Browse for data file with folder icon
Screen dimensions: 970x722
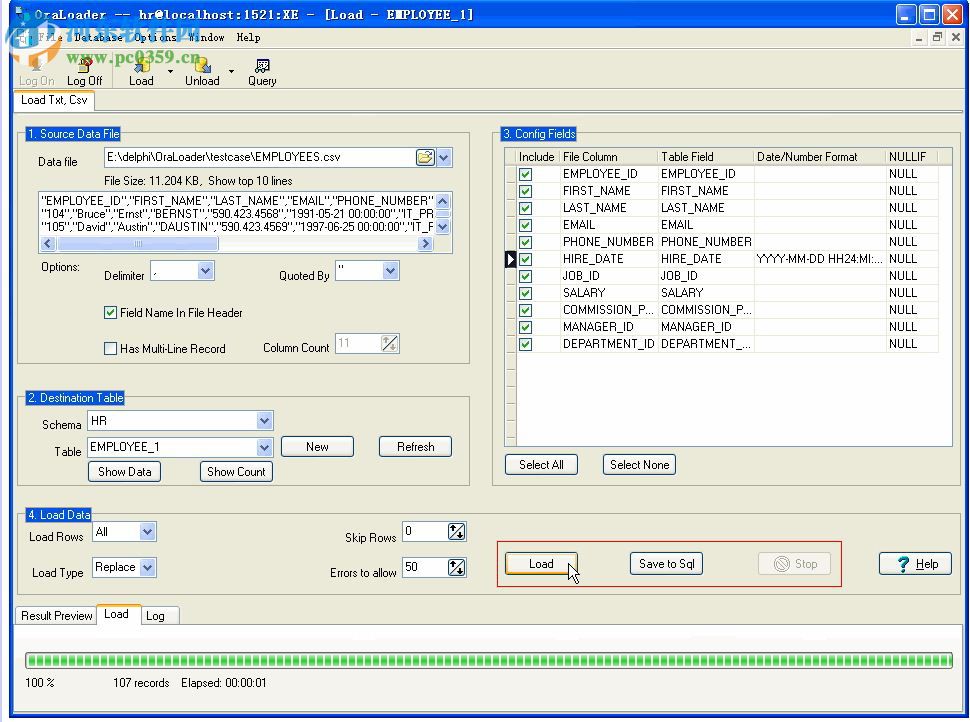point(425,157)
